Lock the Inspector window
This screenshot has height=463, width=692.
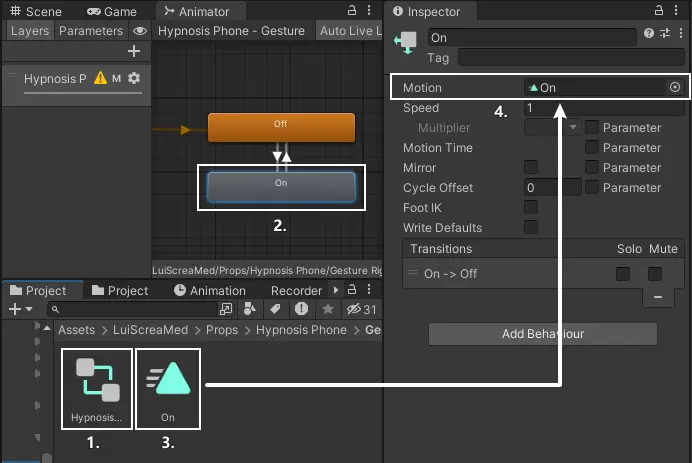(x=659, y=10)
